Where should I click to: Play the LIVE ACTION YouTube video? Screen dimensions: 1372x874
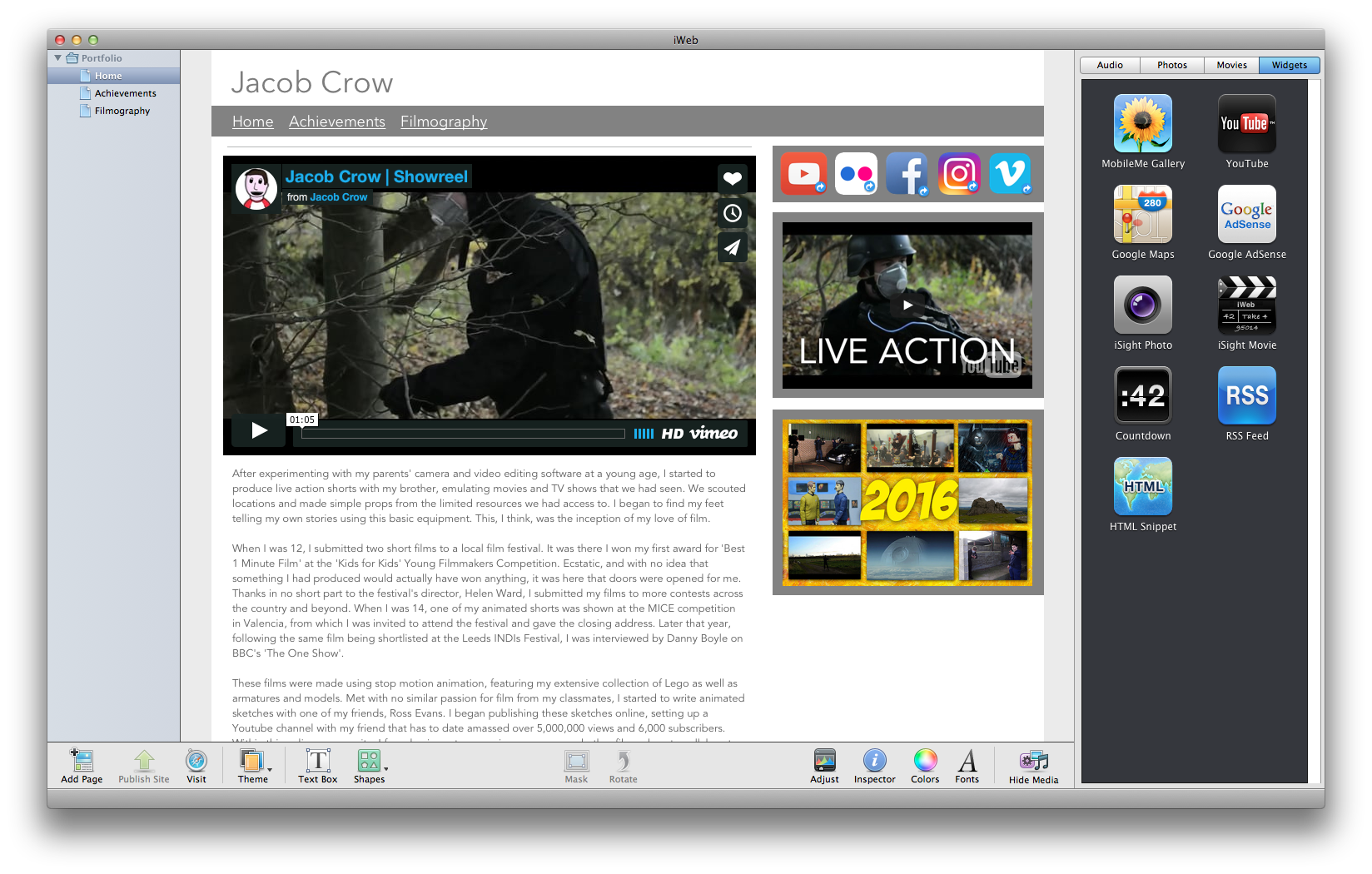pyautogui.click(x=907, y=305)
